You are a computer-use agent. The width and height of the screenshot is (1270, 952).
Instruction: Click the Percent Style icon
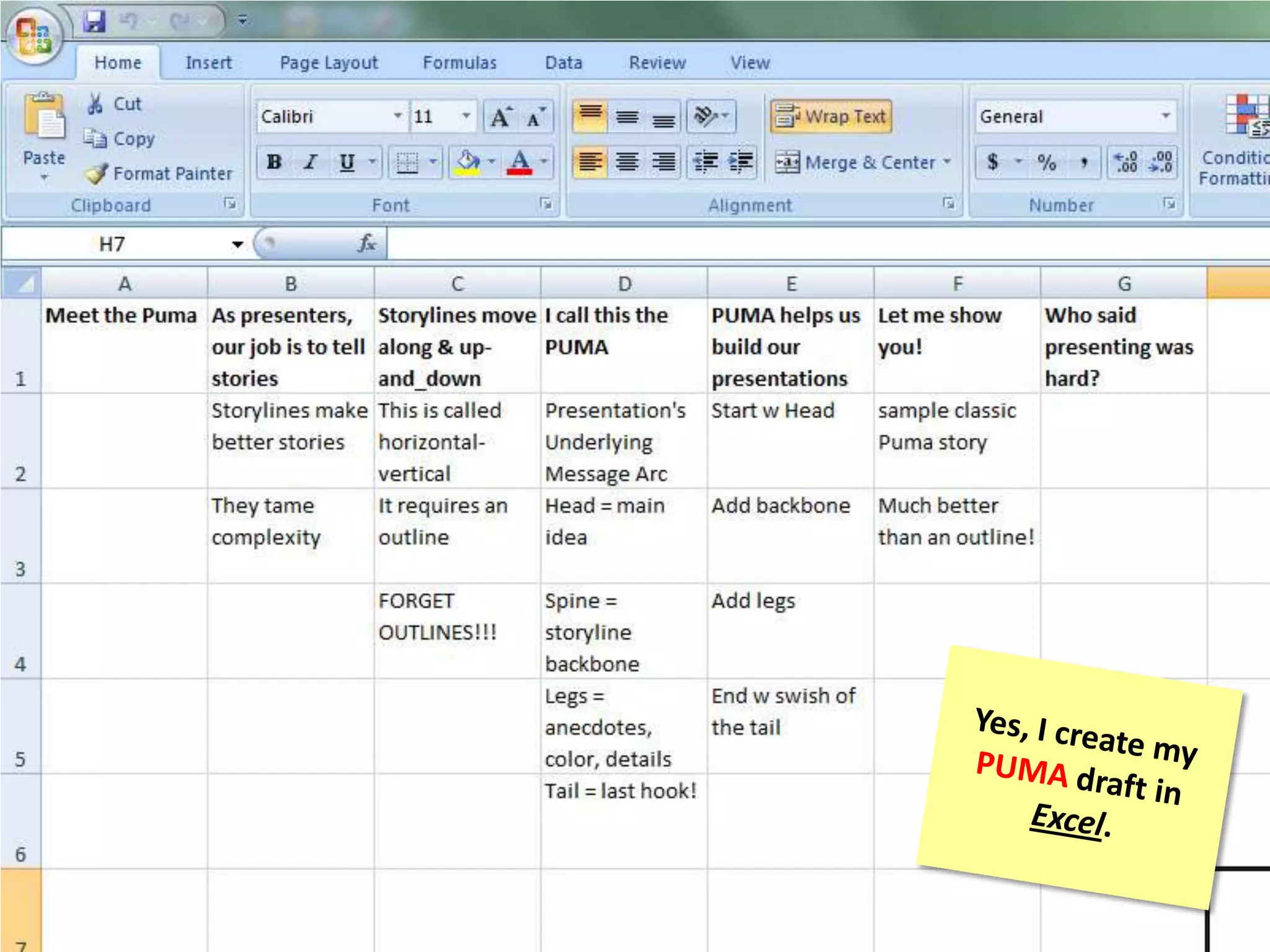coord(1047,162)
